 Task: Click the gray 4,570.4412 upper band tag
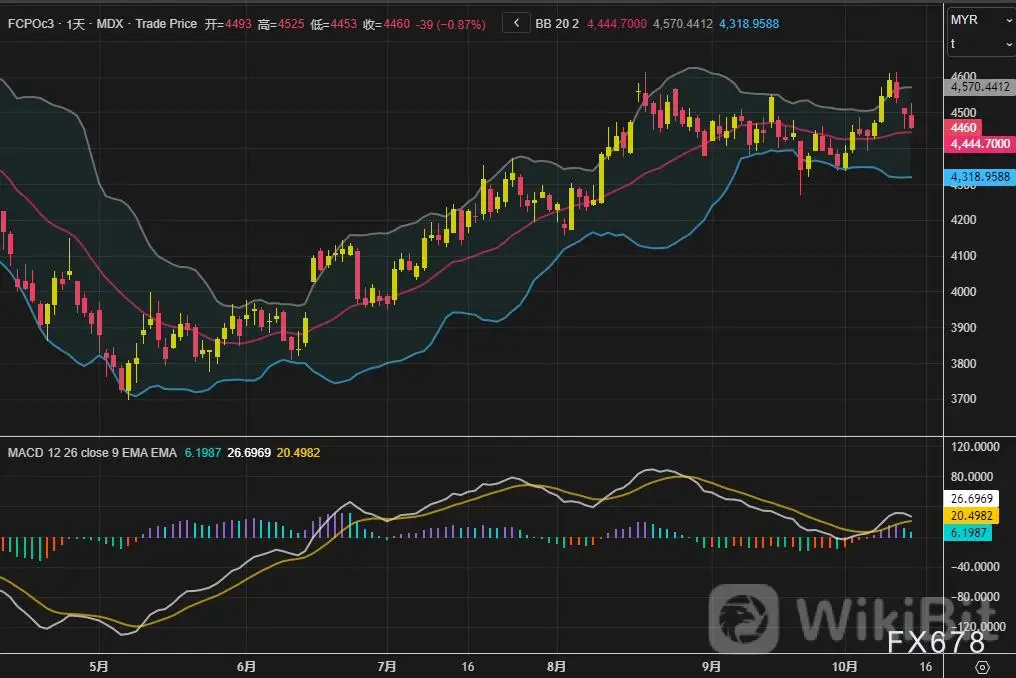click(979, 87)
